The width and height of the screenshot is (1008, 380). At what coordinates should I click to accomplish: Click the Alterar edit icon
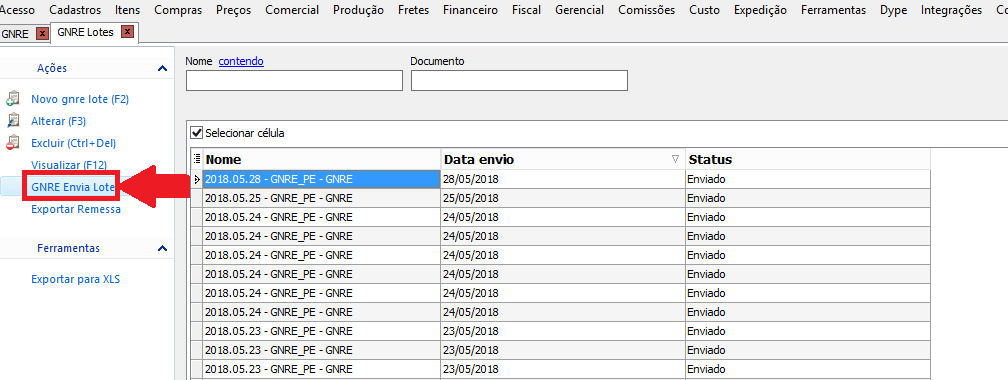(x=13, y=121)
